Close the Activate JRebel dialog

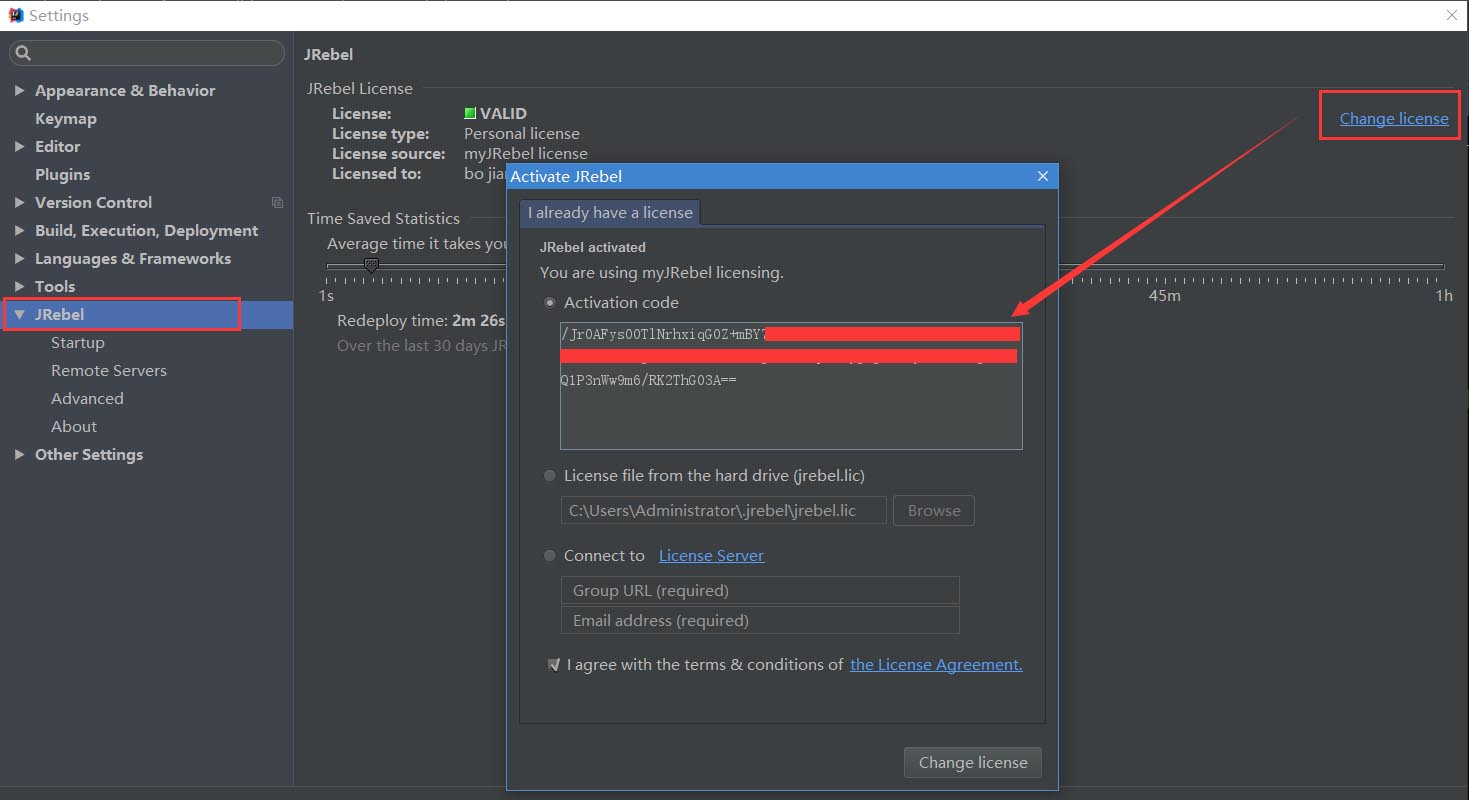1042,176
